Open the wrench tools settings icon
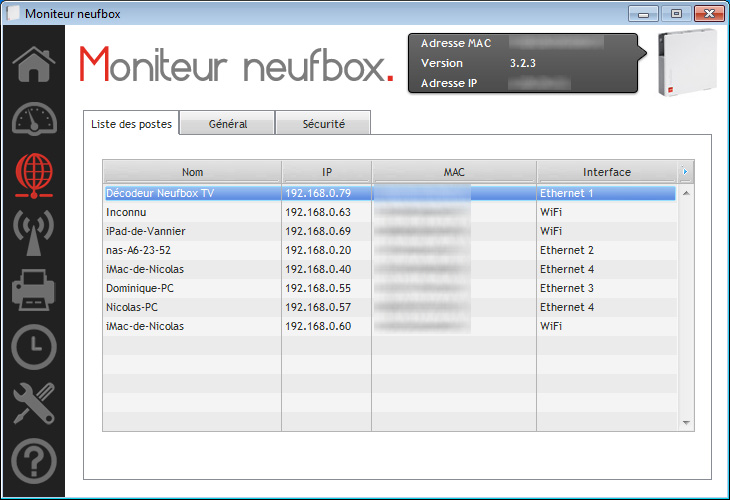The height and width of the screenshot is (500, 730). click(x=33, y=403)
